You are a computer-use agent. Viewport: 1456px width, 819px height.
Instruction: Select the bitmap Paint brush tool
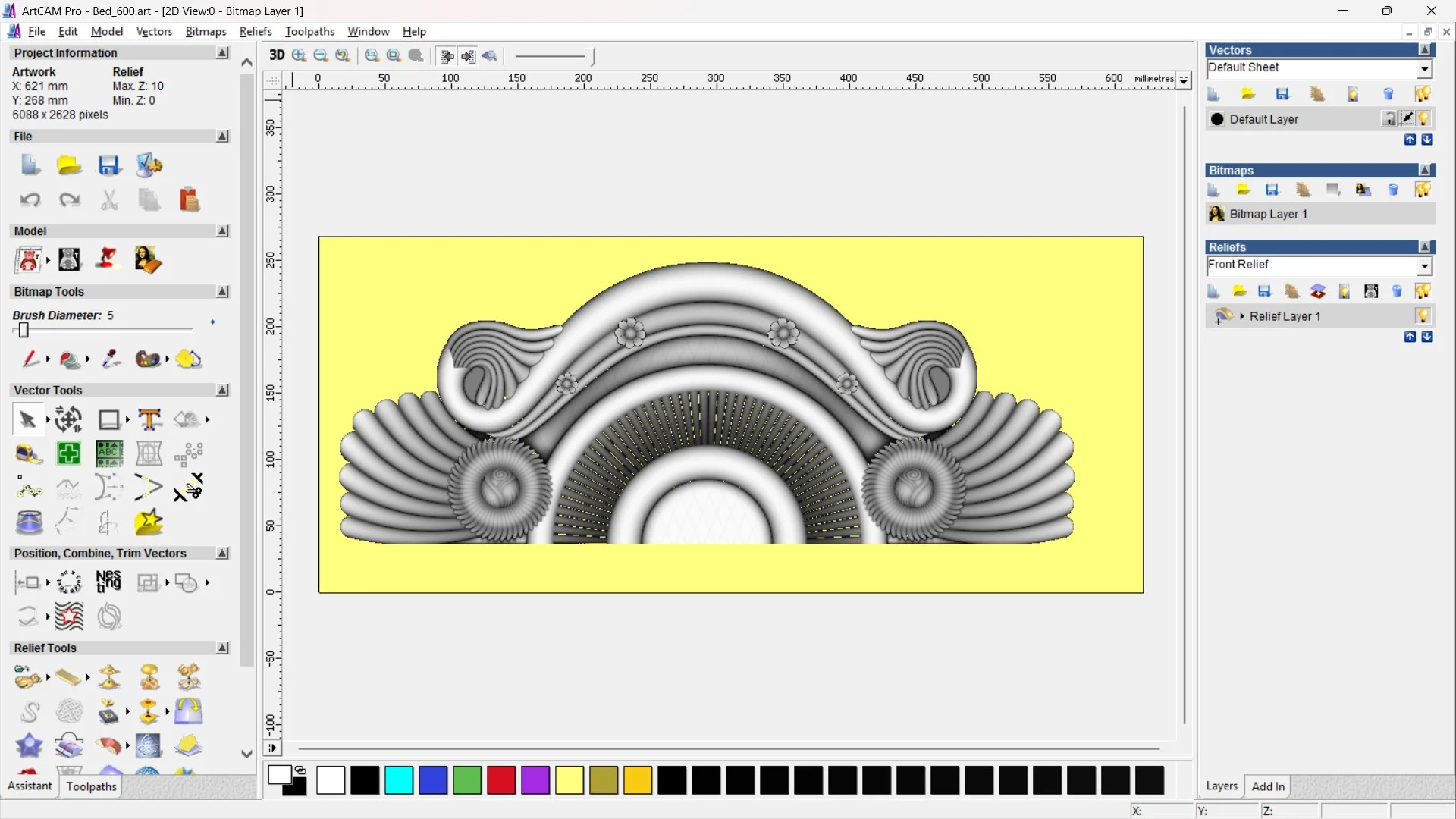coord(30,359)
